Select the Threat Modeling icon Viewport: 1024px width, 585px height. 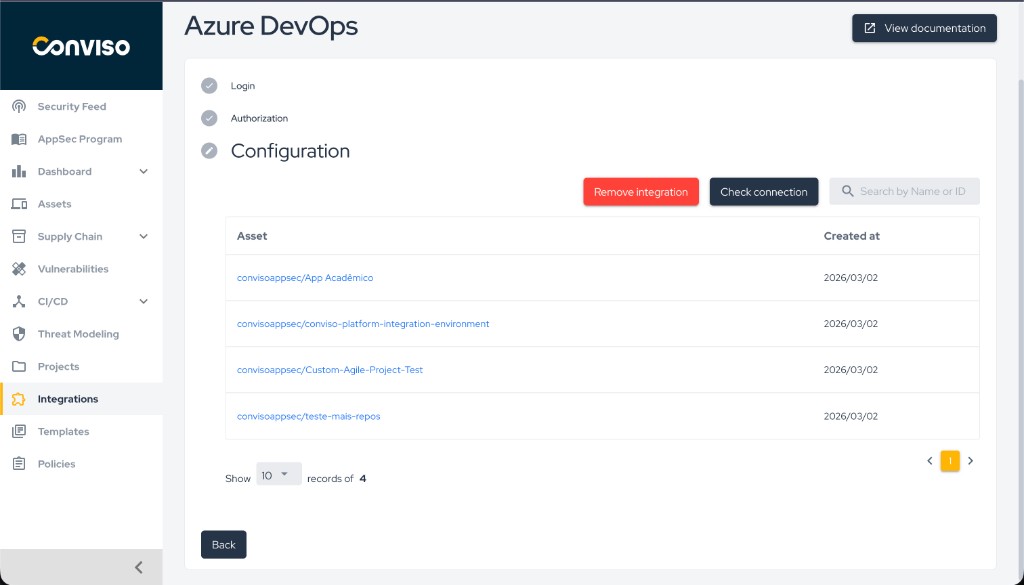pos(18,333)
